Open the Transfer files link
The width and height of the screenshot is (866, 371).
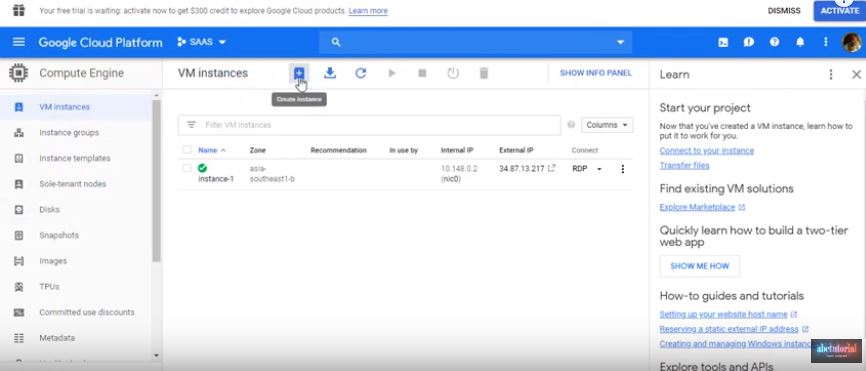point(684,166)
